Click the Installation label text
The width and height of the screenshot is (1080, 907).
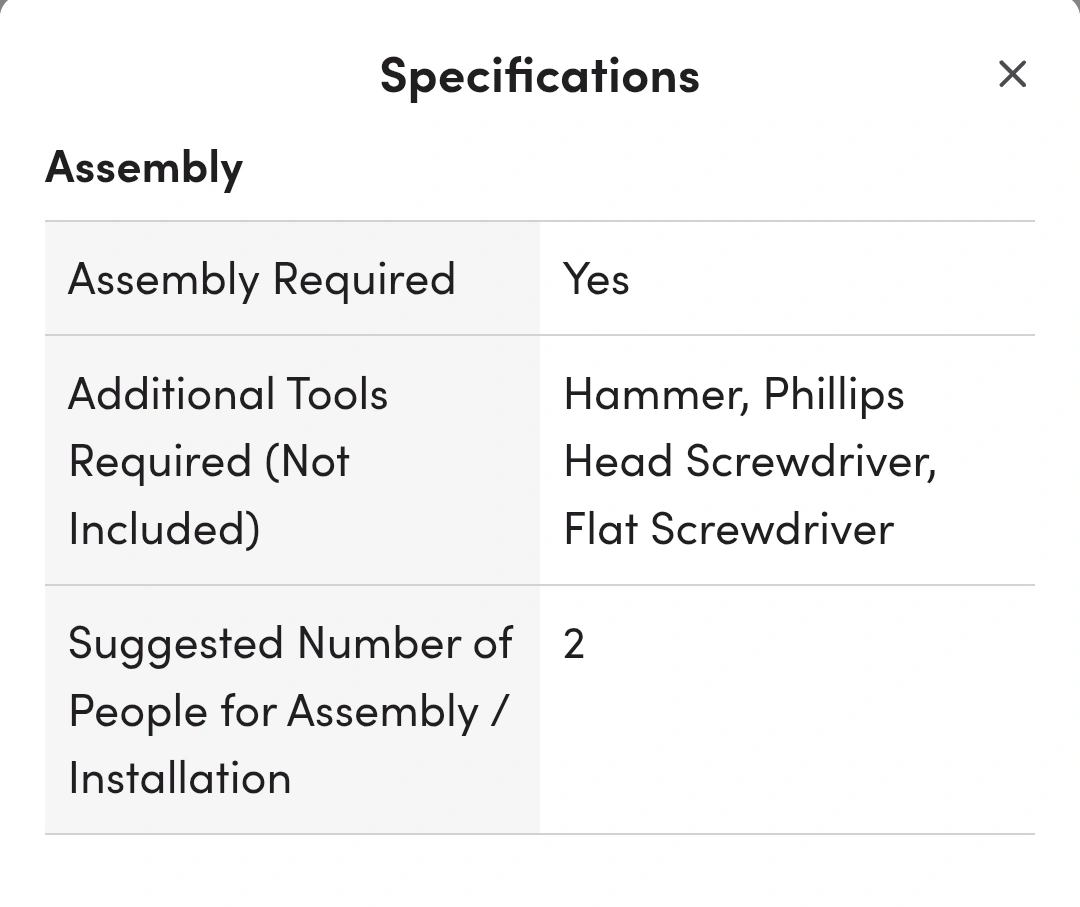tap(180, 778)
